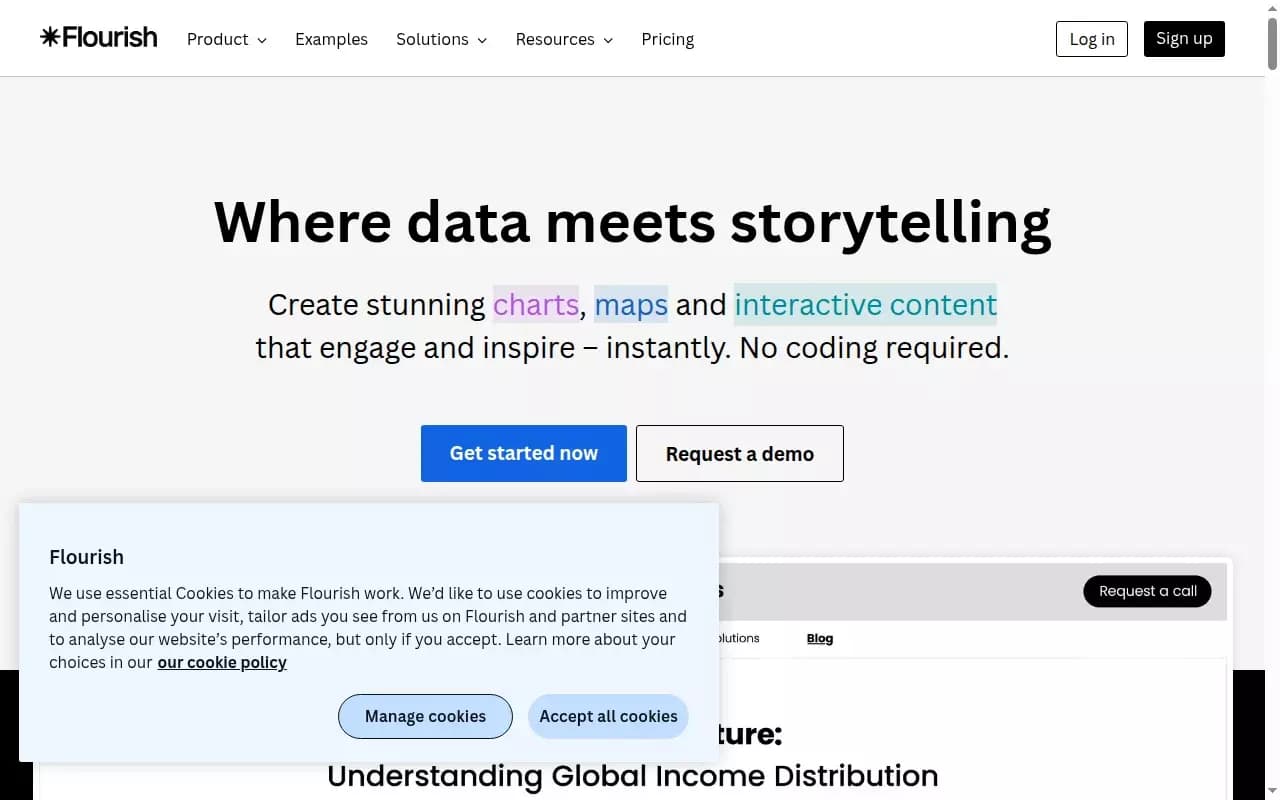Click the Log in button
Image resolution: width=1280 pixels, height=800 pixels.
point(1092,39)
